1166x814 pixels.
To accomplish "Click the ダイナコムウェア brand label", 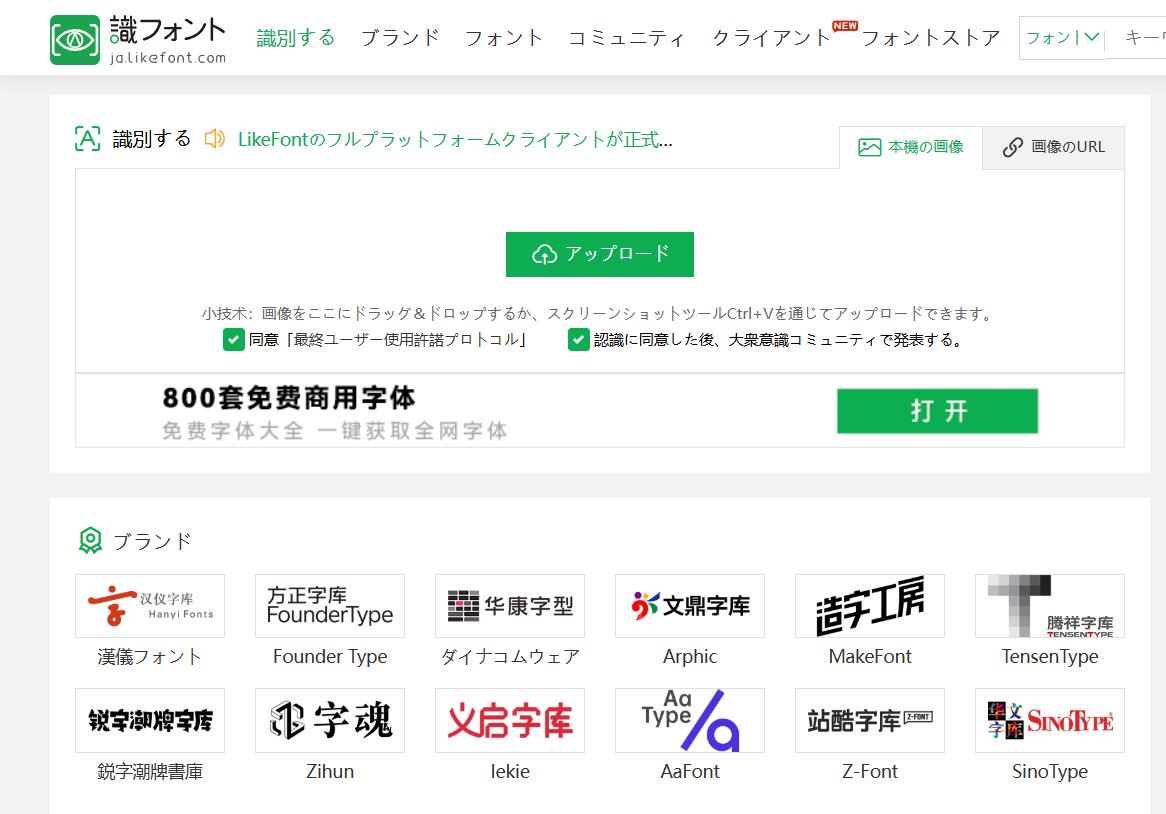I will coord(510,656).
